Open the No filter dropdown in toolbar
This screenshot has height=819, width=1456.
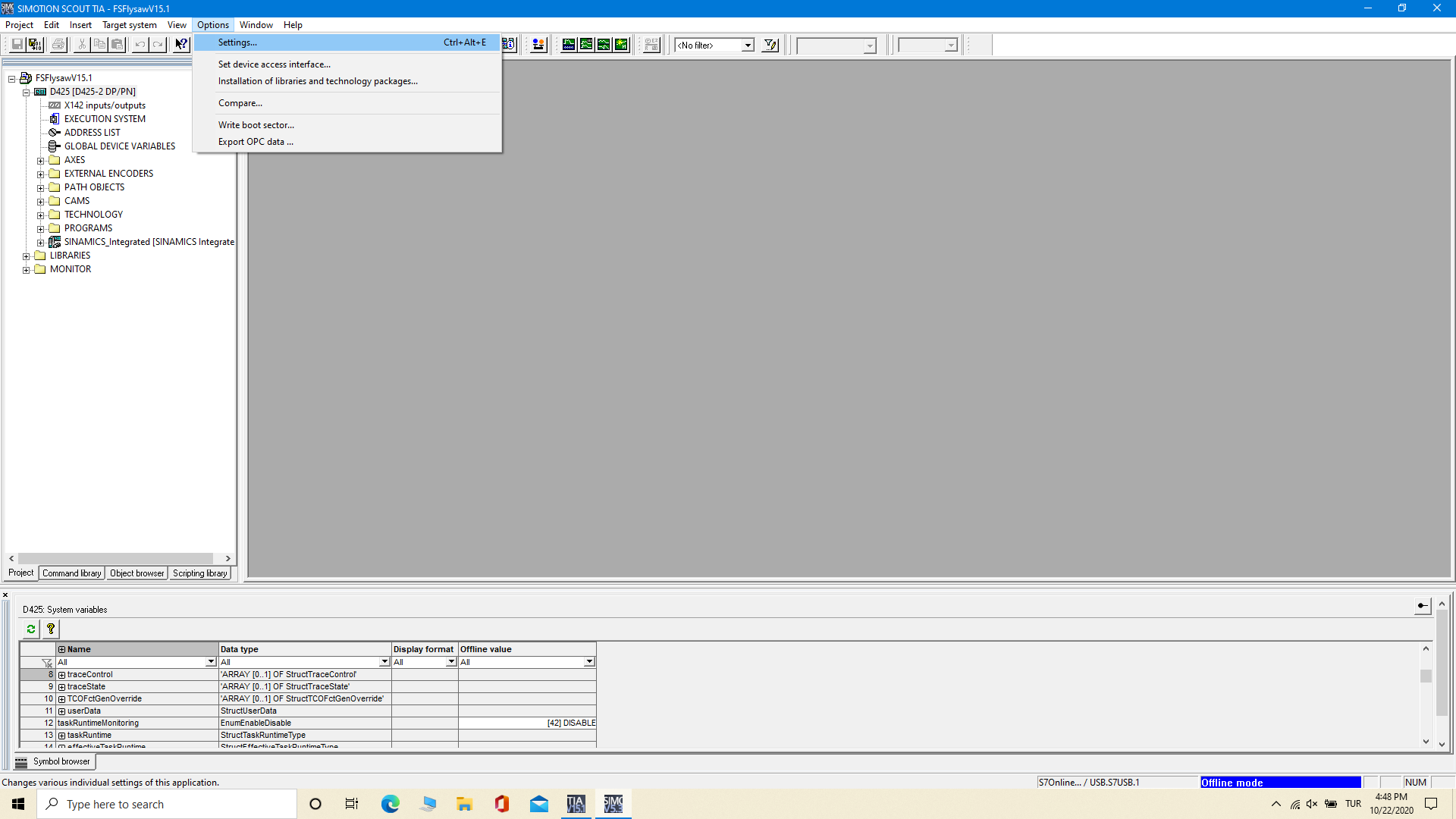click(x=748, y=45)
